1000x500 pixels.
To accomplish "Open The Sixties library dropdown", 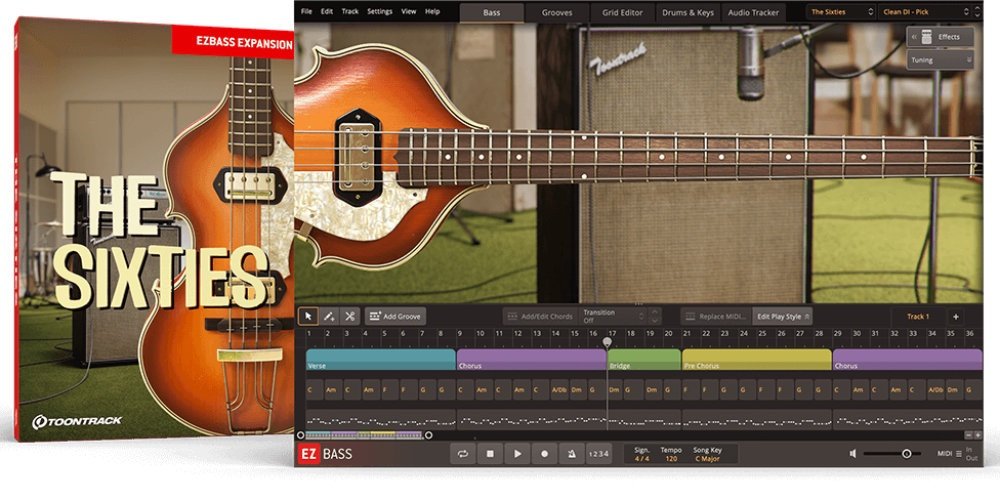I will [839, 12].
